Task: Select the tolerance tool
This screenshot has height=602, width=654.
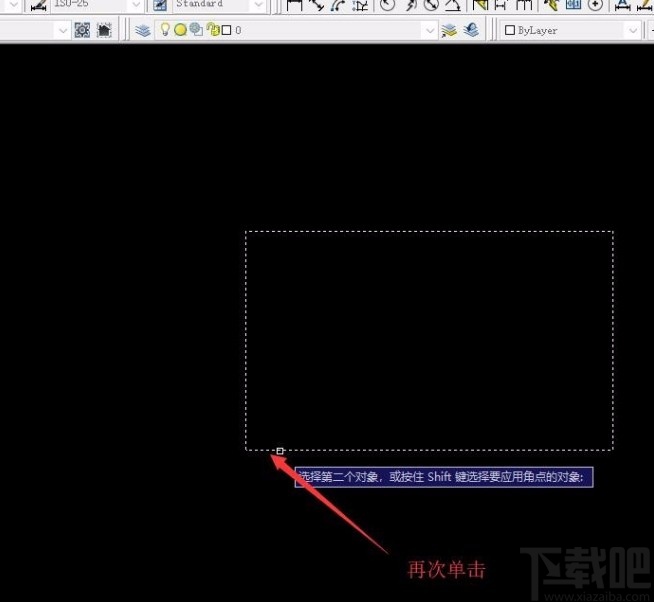Action: coord(574,5)
